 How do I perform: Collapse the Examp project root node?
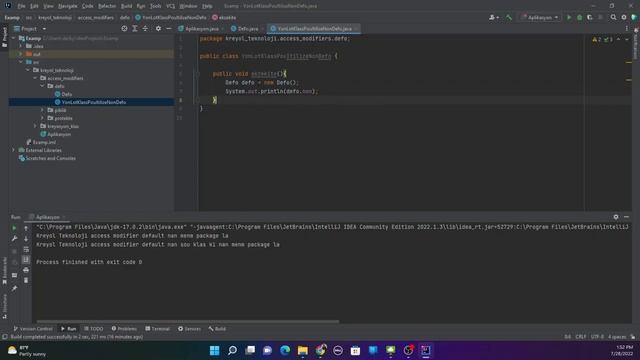click(13, 38)
